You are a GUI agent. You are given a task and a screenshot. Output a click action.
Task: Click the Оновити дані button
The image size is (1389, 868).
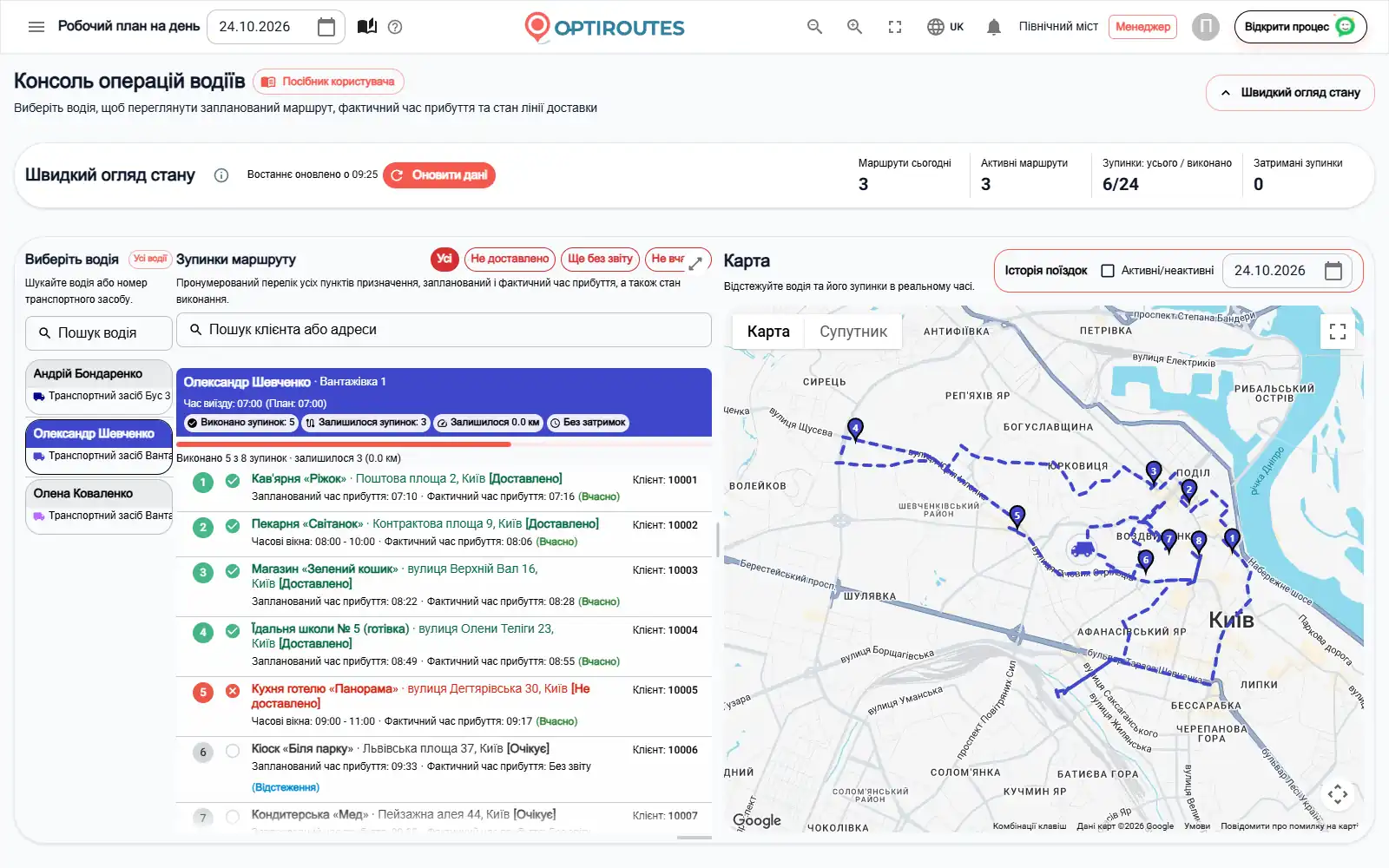point(439,175)
